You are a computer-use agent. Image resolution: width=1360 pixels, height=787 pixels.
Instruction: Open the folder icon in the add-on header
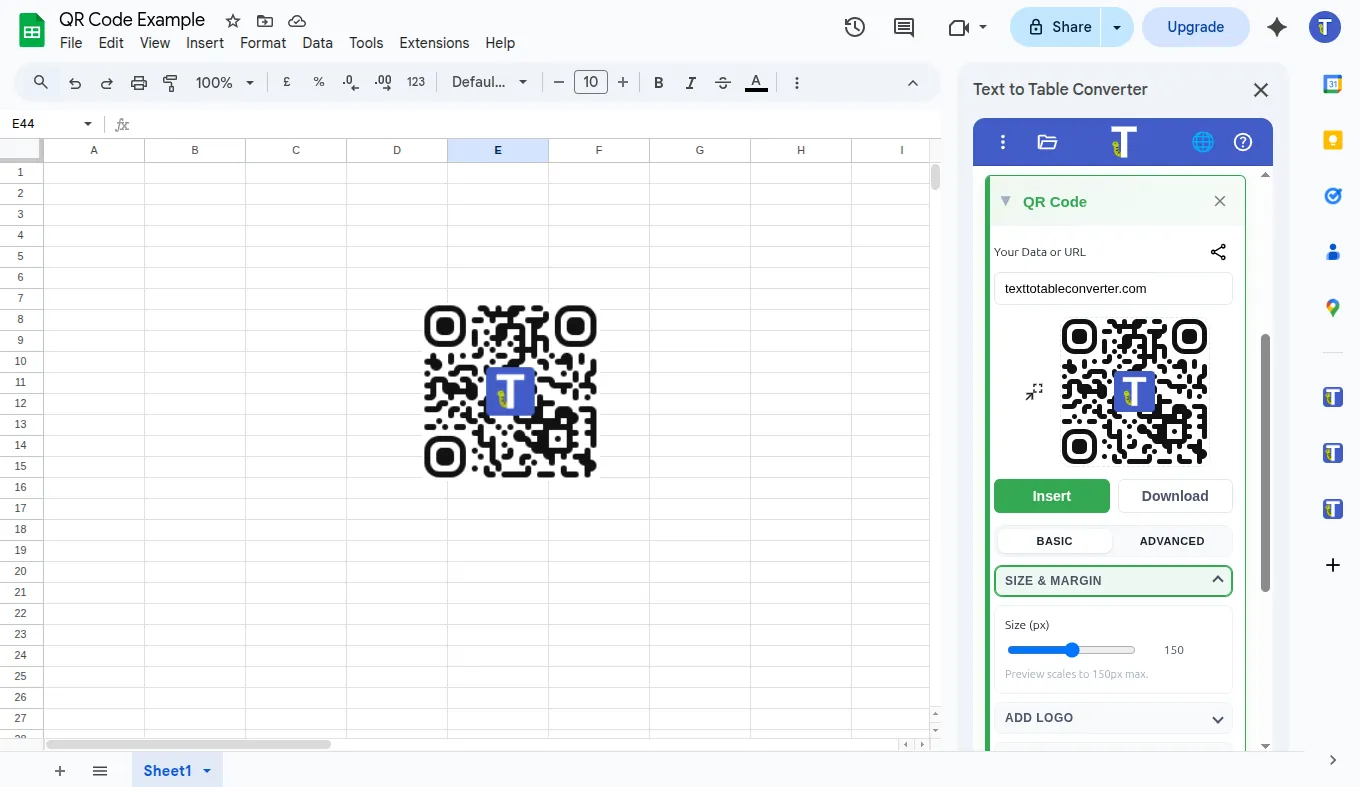1047,142
